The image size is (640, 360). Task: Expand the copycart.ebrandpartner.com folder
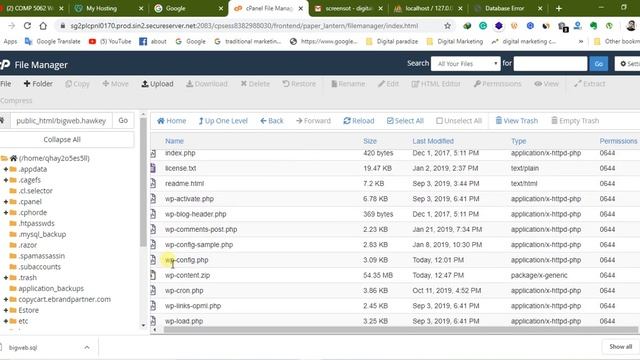[6, 299]
